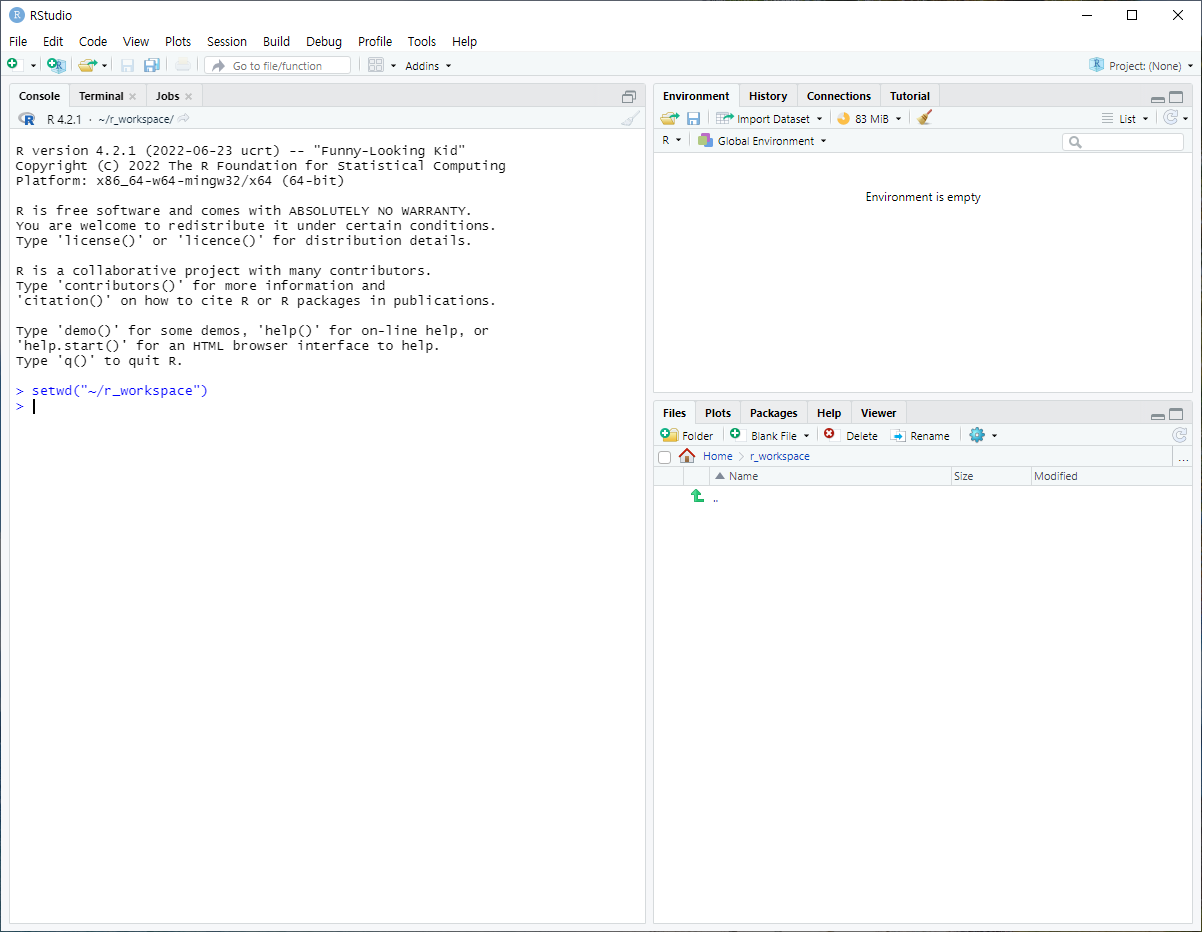Maximize the Environment pane
The height and width of the screenshot is (932, 1202).
pyautogui.click(x=1176, y=98)
